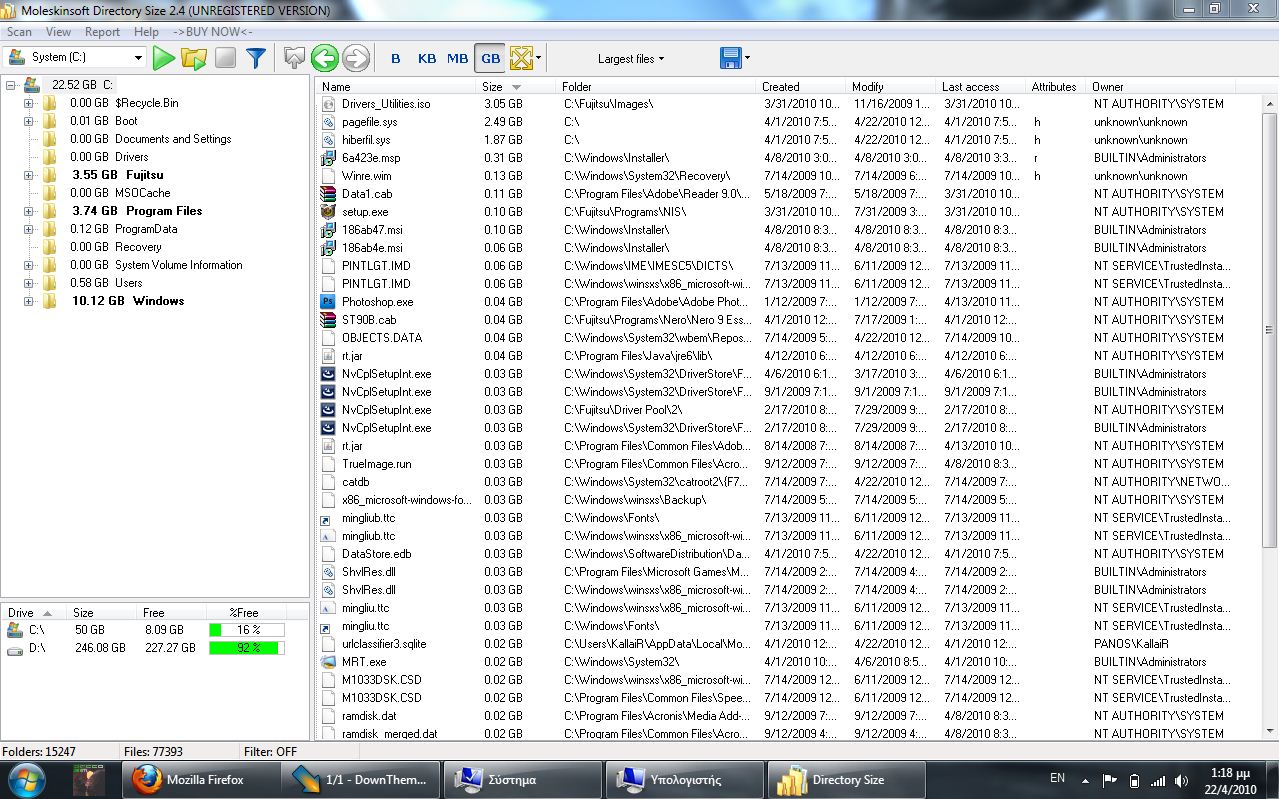Click the Photoshop.exe file icon

click(328, 302)
